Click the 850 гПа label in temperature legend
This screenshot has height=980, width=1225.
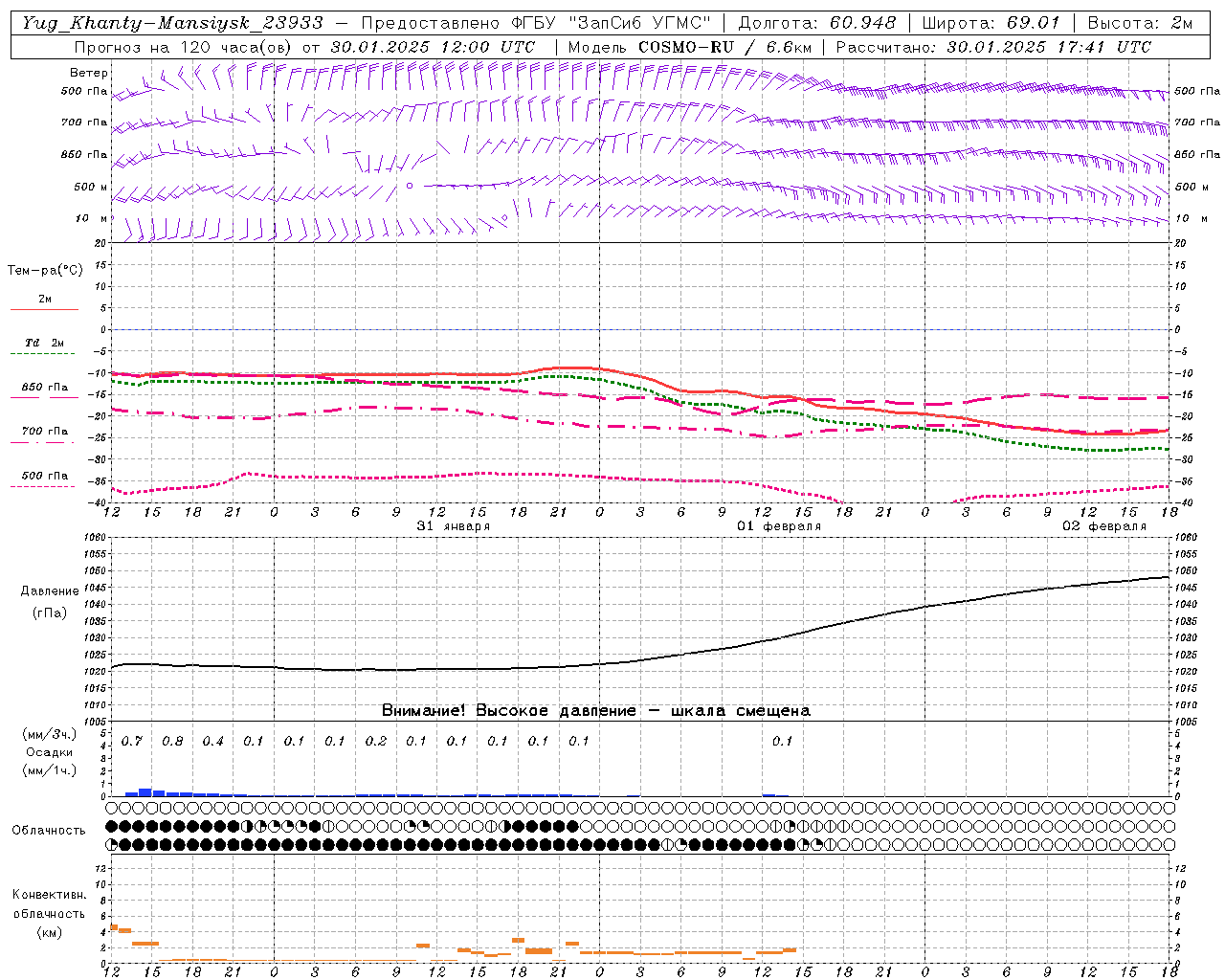point(45,388)
